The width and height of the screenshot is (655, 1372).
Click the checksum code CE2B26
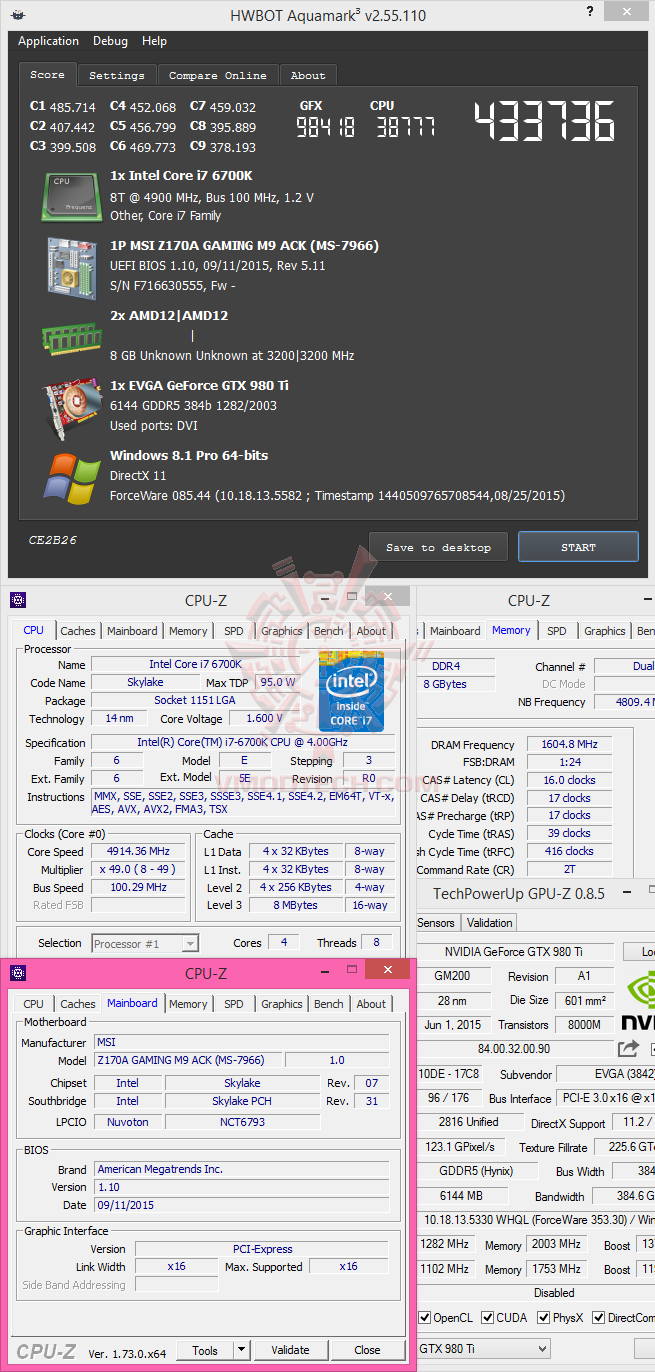tap(53, 540)
